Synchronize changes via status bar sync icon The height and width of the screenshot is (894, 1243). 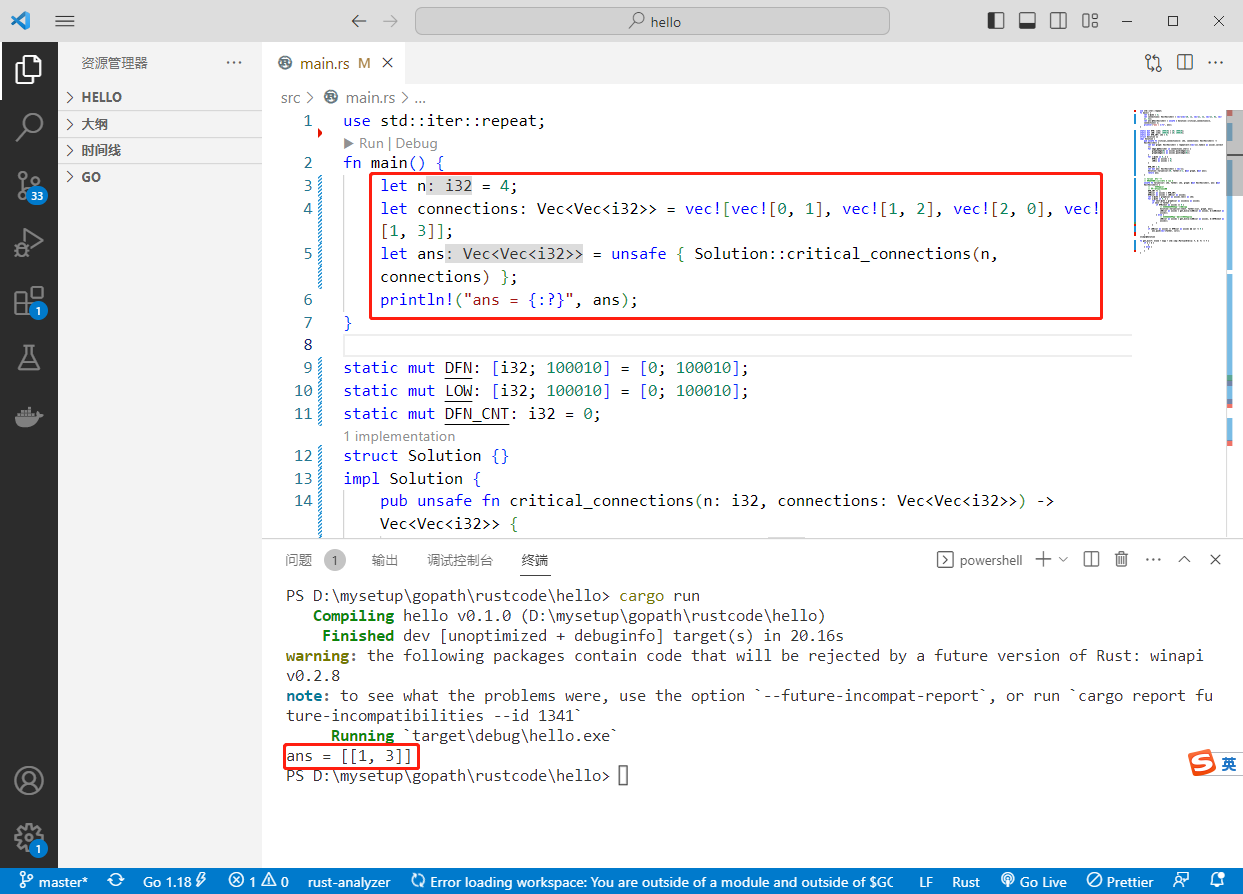coord(116,881)
